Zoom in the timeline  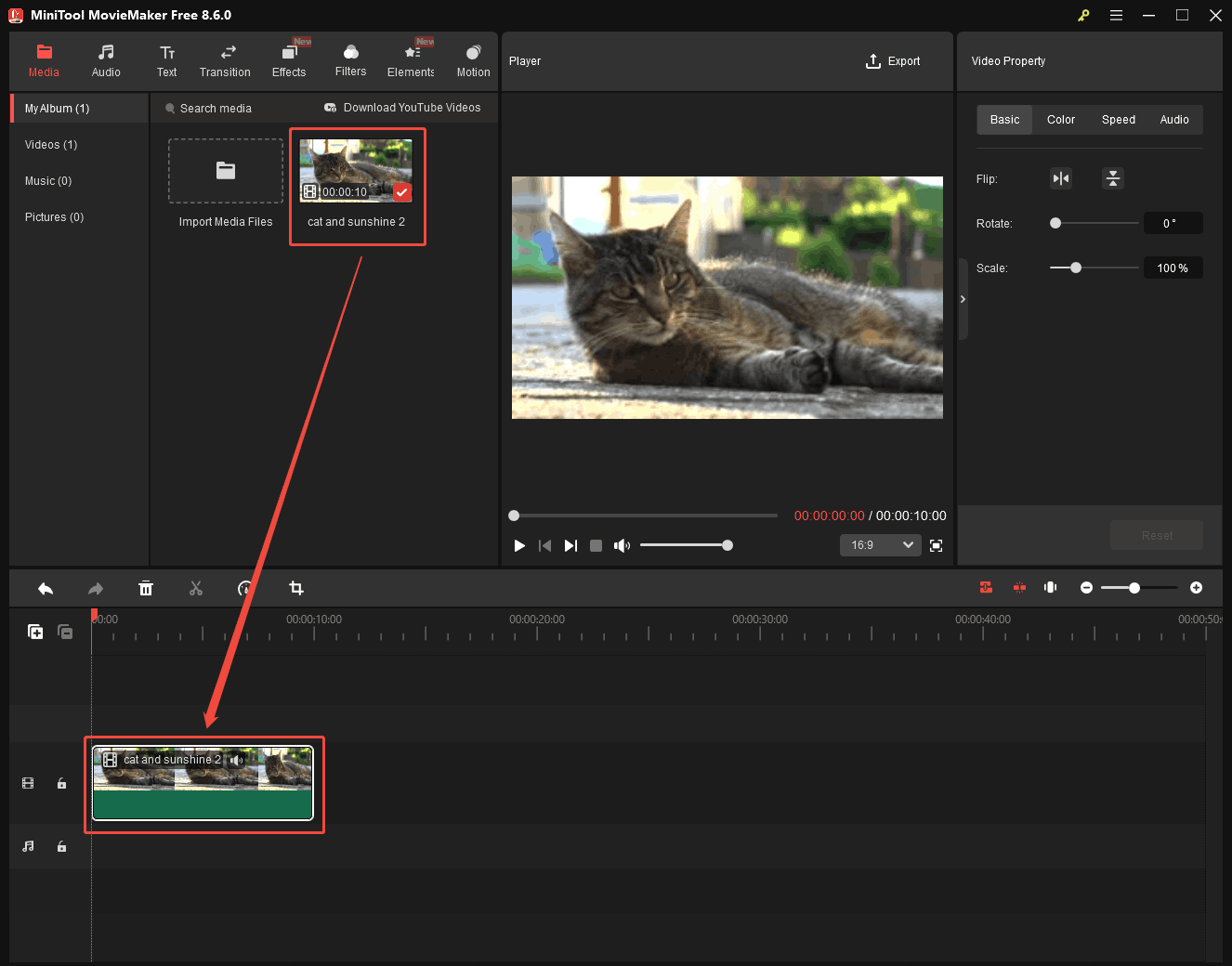pyautogui.click(x=1196, y=587)
